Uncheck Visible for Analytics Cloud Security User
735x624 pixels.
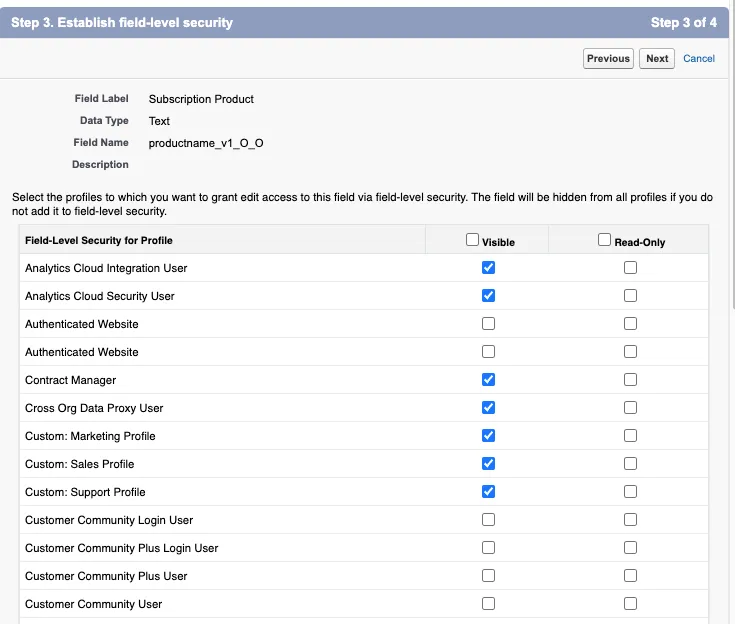point(488,296)
